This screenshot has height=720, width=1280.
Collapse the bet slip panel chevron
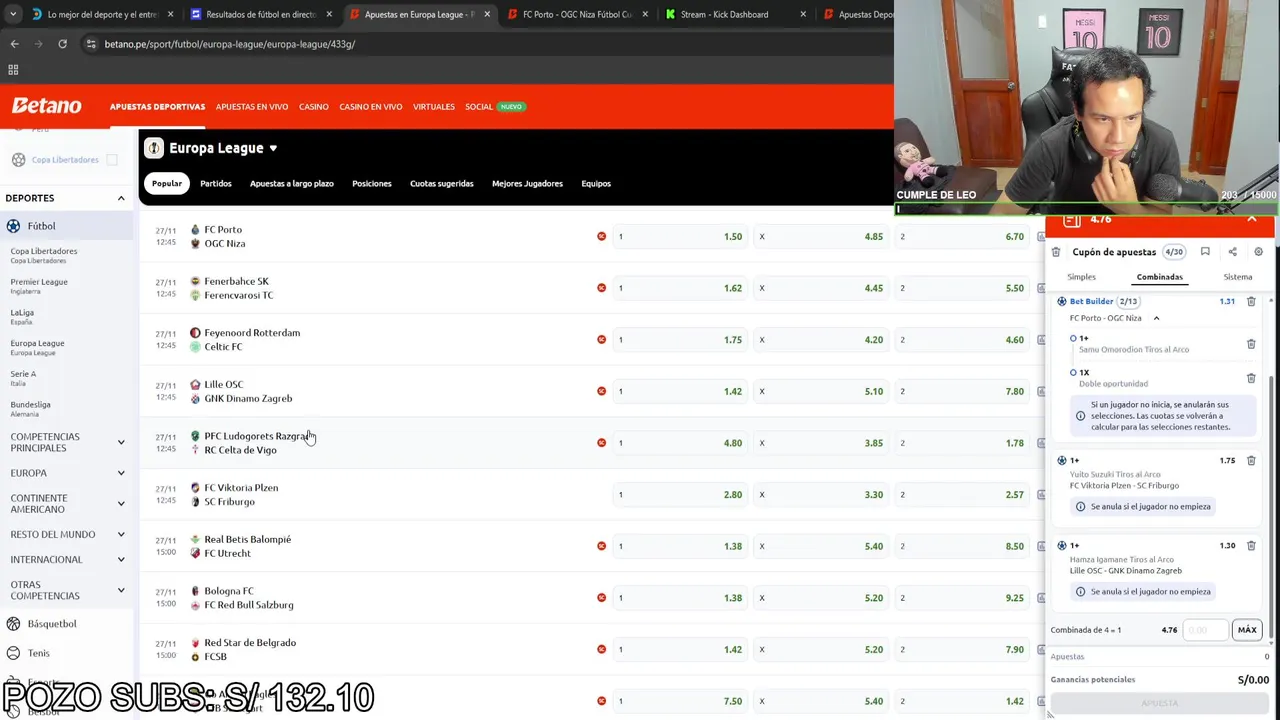click(1252, 219)
